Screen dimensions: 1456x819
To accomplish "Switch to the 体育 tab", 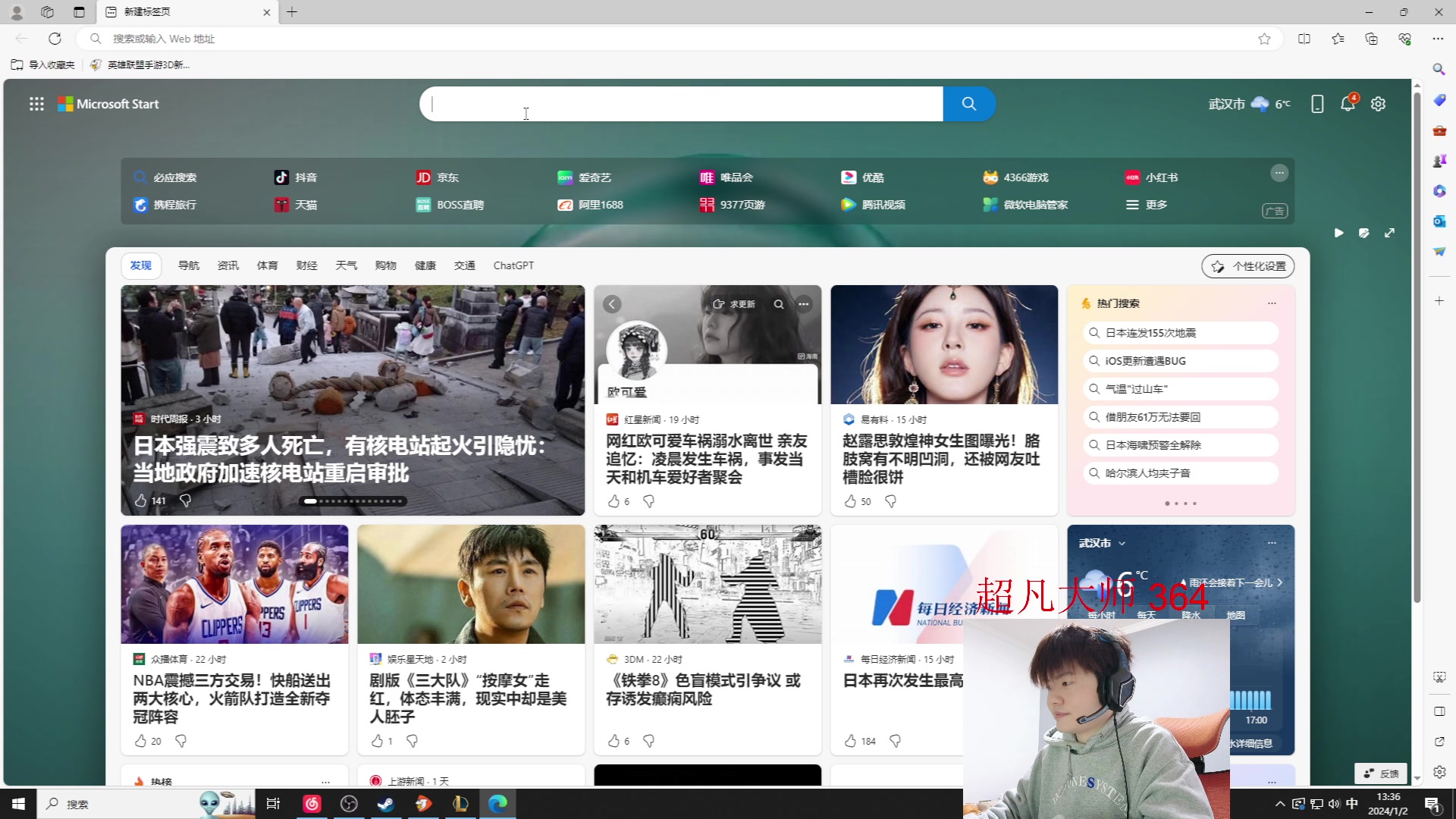I will (268, 265).
